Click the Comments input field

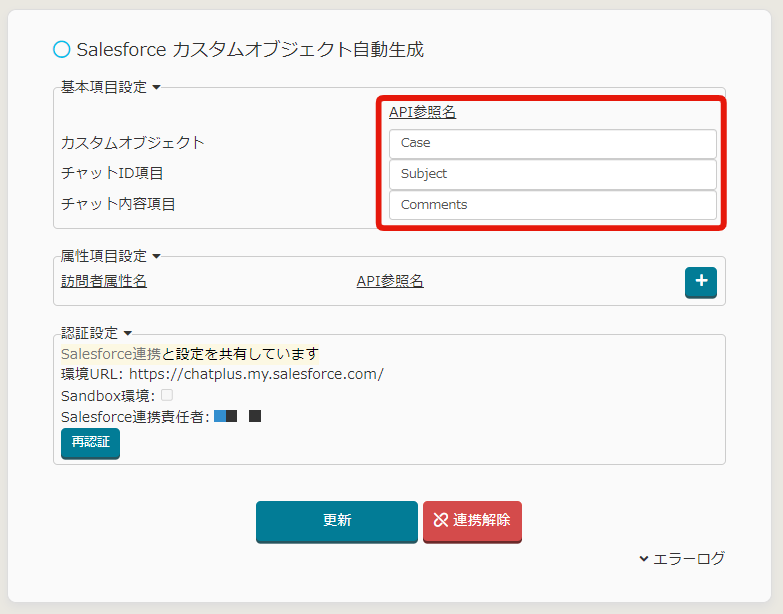[553, 205]
